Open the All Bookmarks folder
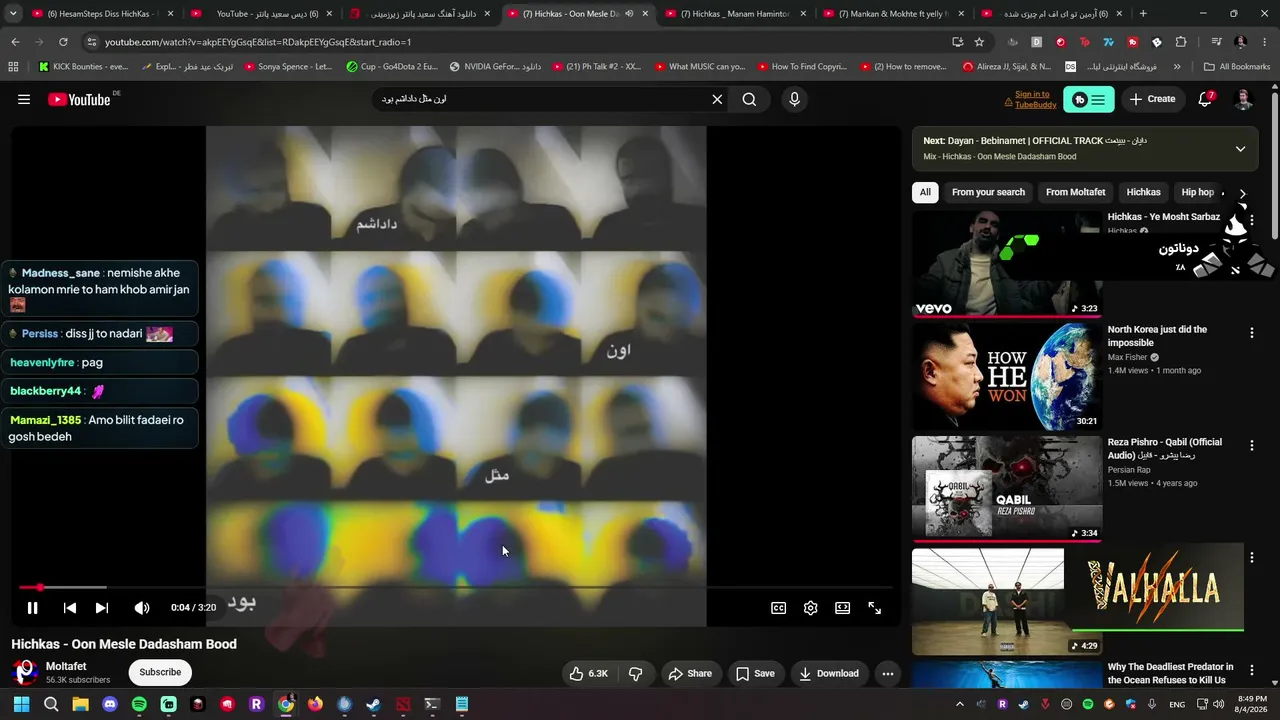Image resolution: width=1280 pixels, height=720 pixels. [1237, 67]
